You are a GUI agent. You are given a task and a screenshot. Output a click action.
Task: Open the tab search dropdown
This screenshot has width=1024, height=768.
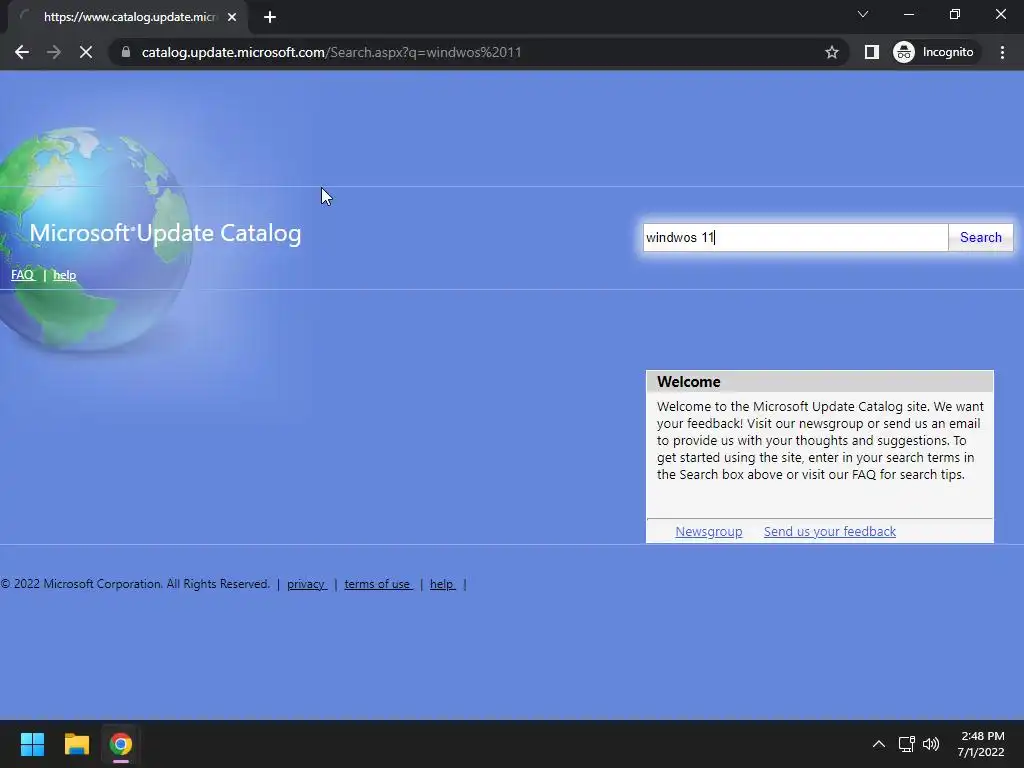coord(863,14)
